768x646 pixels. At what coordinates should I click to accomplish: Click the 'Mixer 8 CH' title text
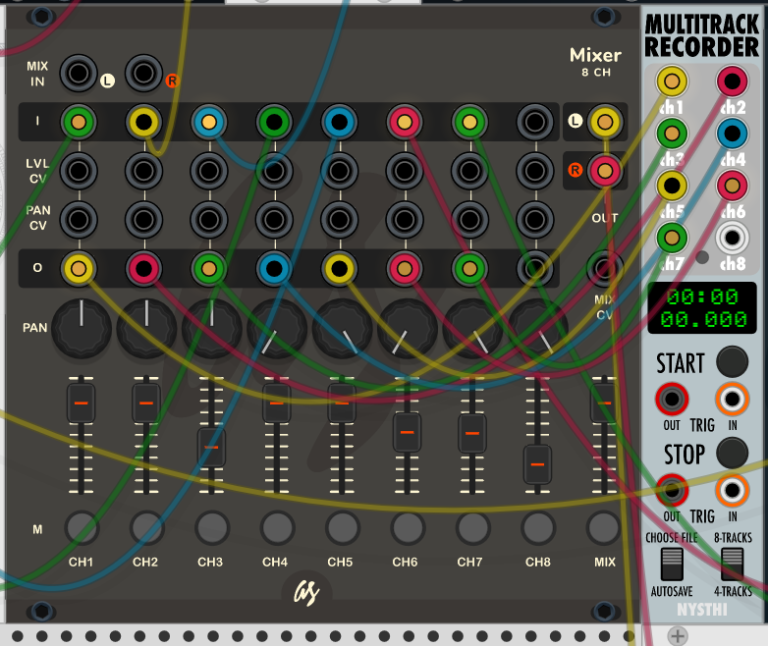pos(596,61)
